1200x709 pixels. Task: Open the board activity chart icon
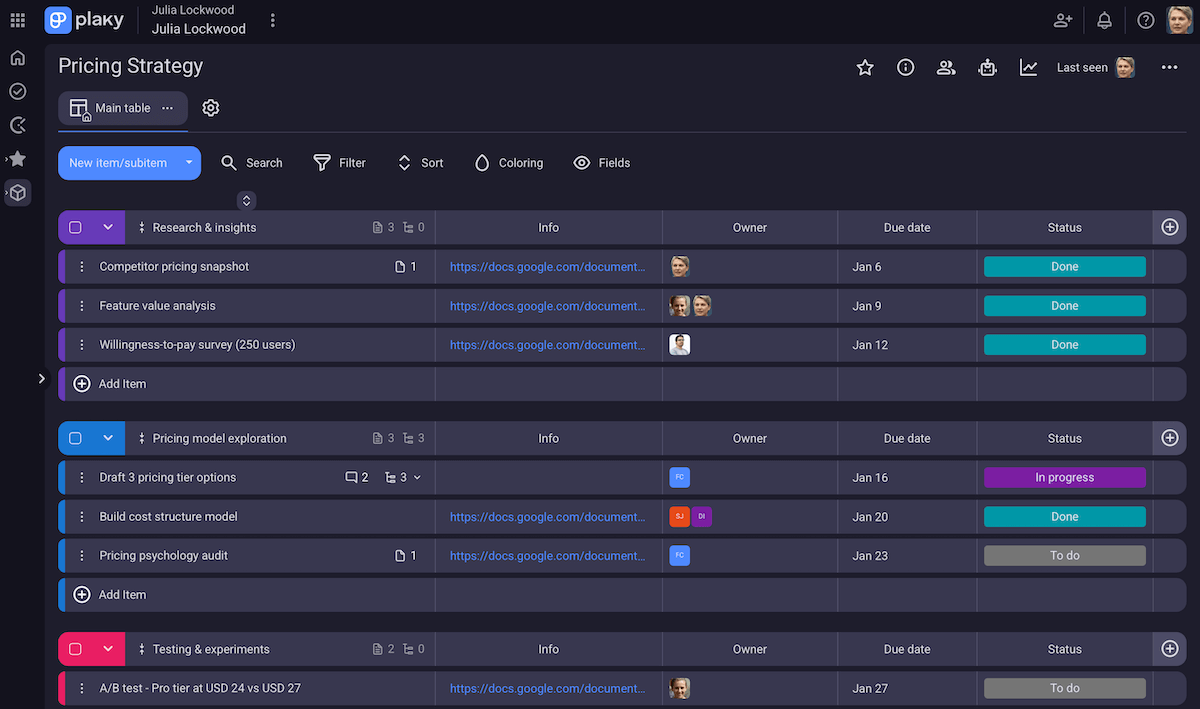pos(1028,67)
